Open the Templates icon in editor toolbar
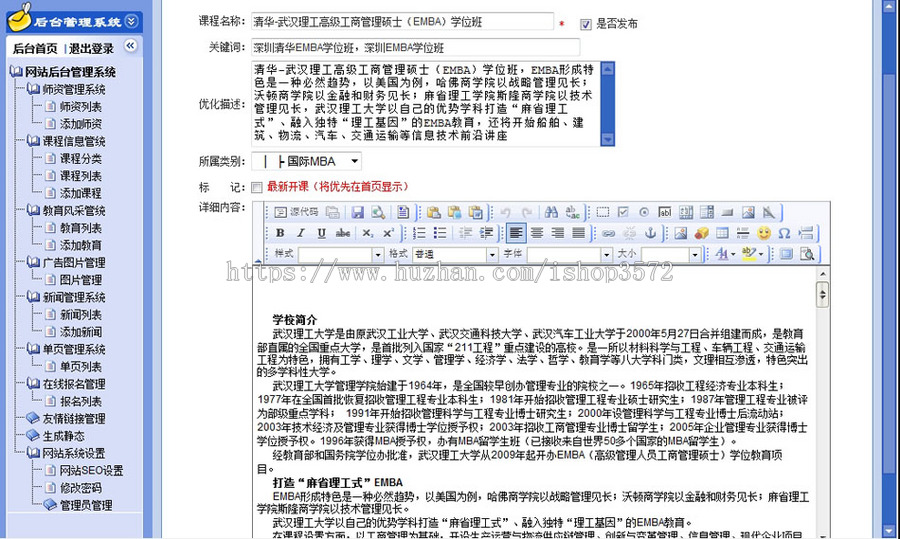 pos(403,212)
